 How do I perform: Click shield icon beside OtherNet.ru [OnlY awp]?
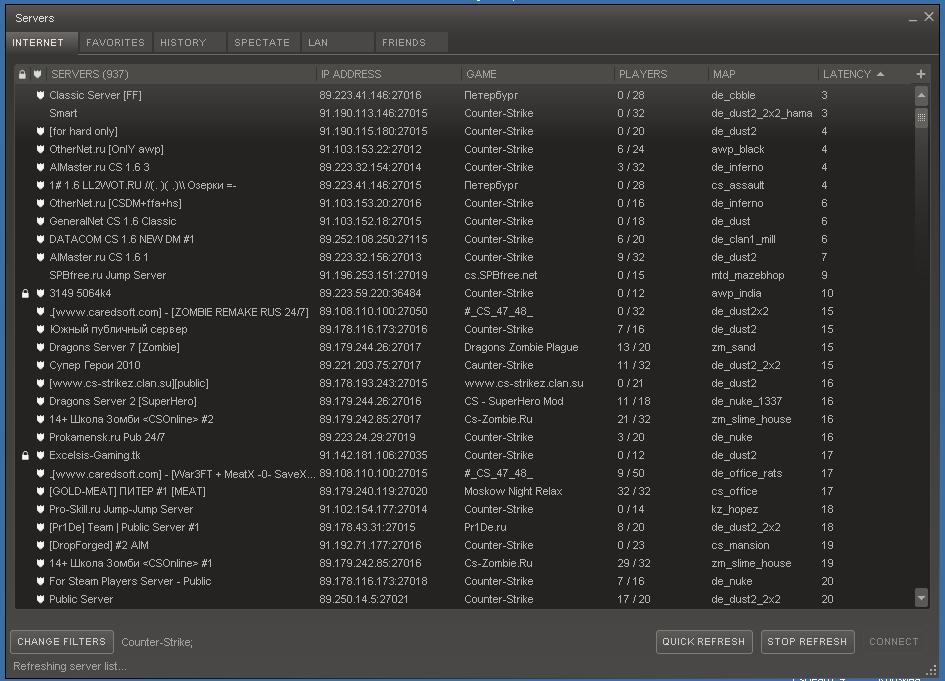pyautogui.click(x=40, y=149)
